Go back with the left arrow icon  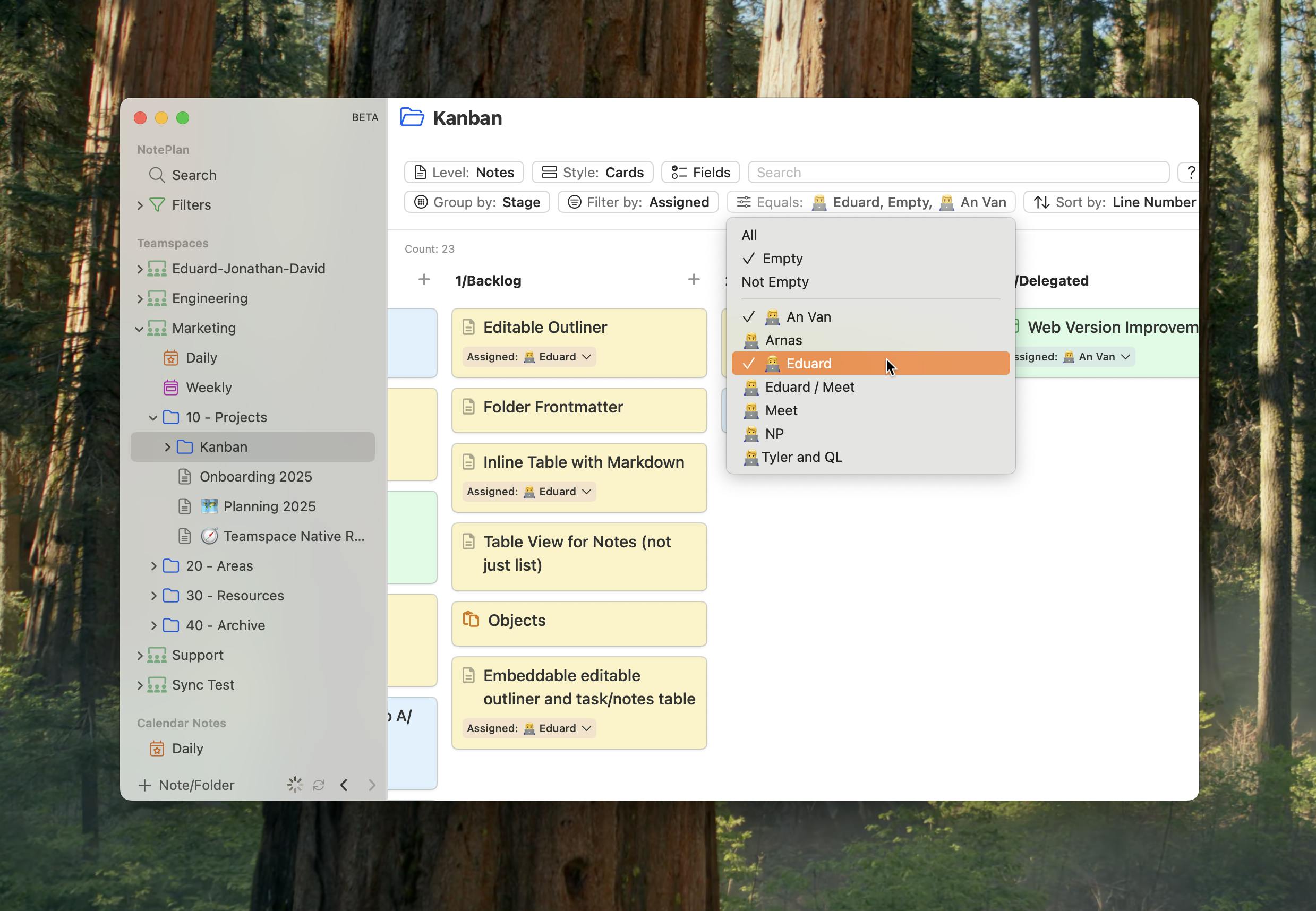[x=344, y=785]
